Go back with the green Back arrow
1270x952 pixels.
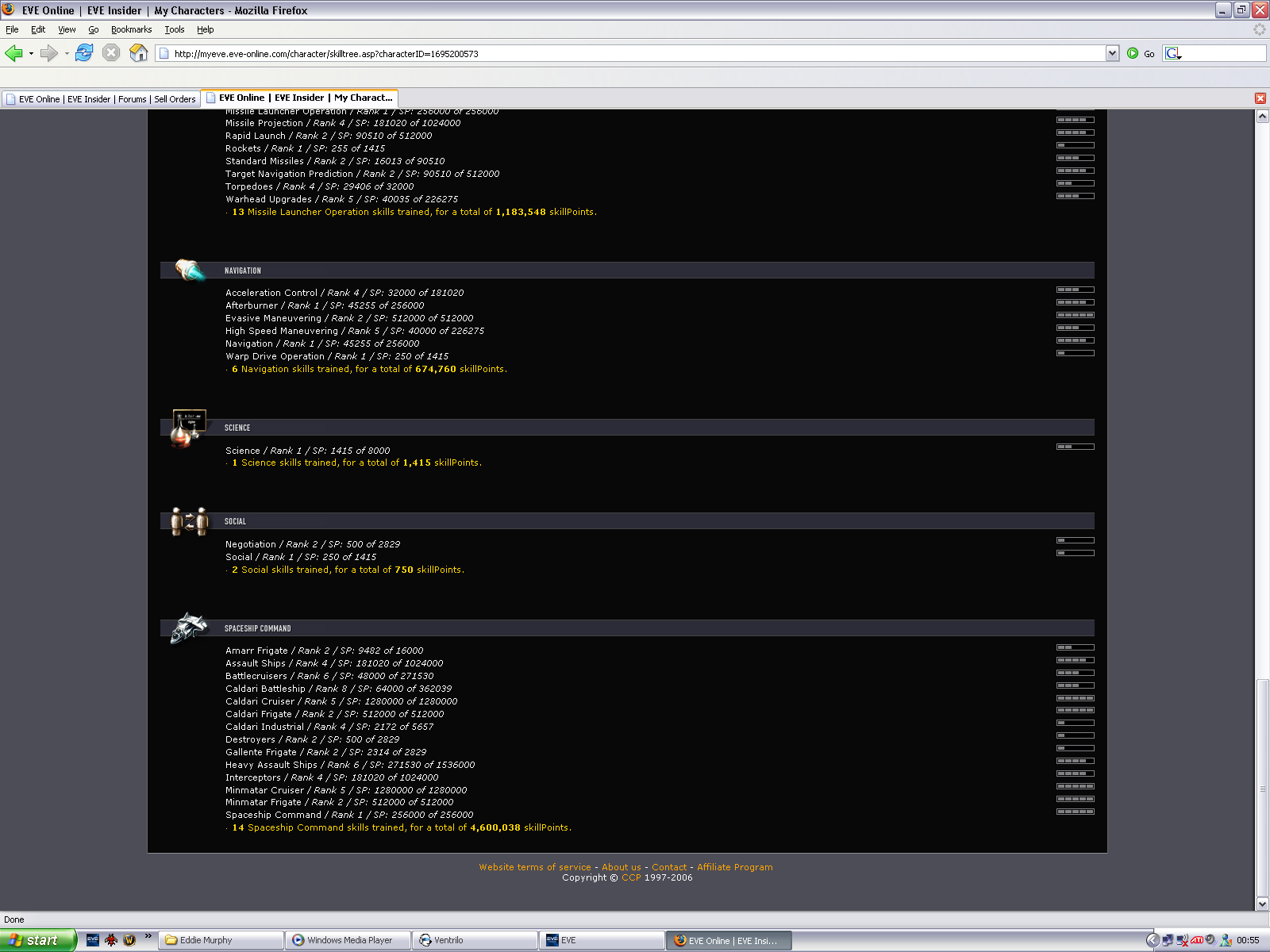point(13,53)
